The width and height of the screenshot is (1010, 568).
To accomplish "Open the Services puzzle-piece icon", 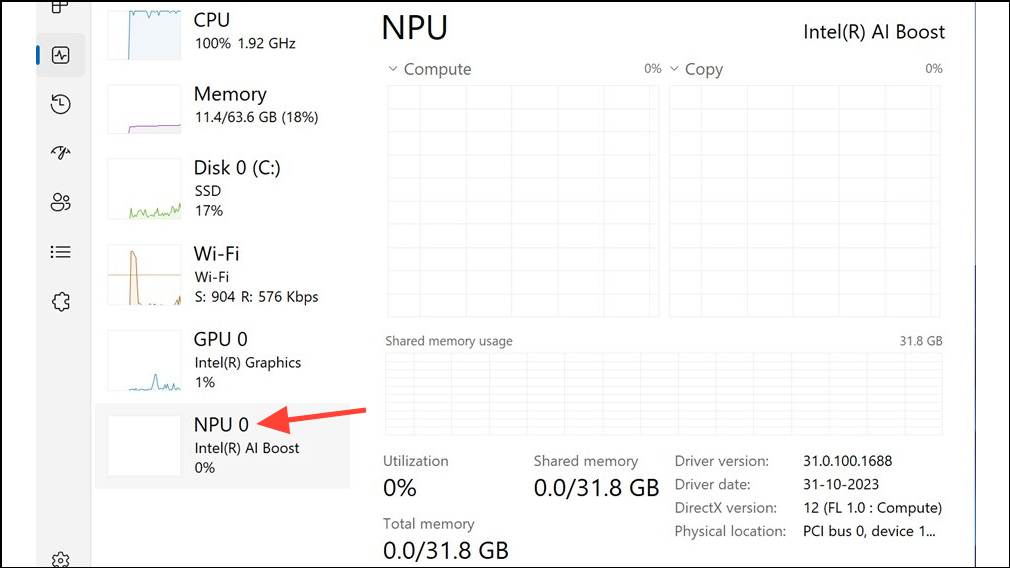I will [61, 301].
